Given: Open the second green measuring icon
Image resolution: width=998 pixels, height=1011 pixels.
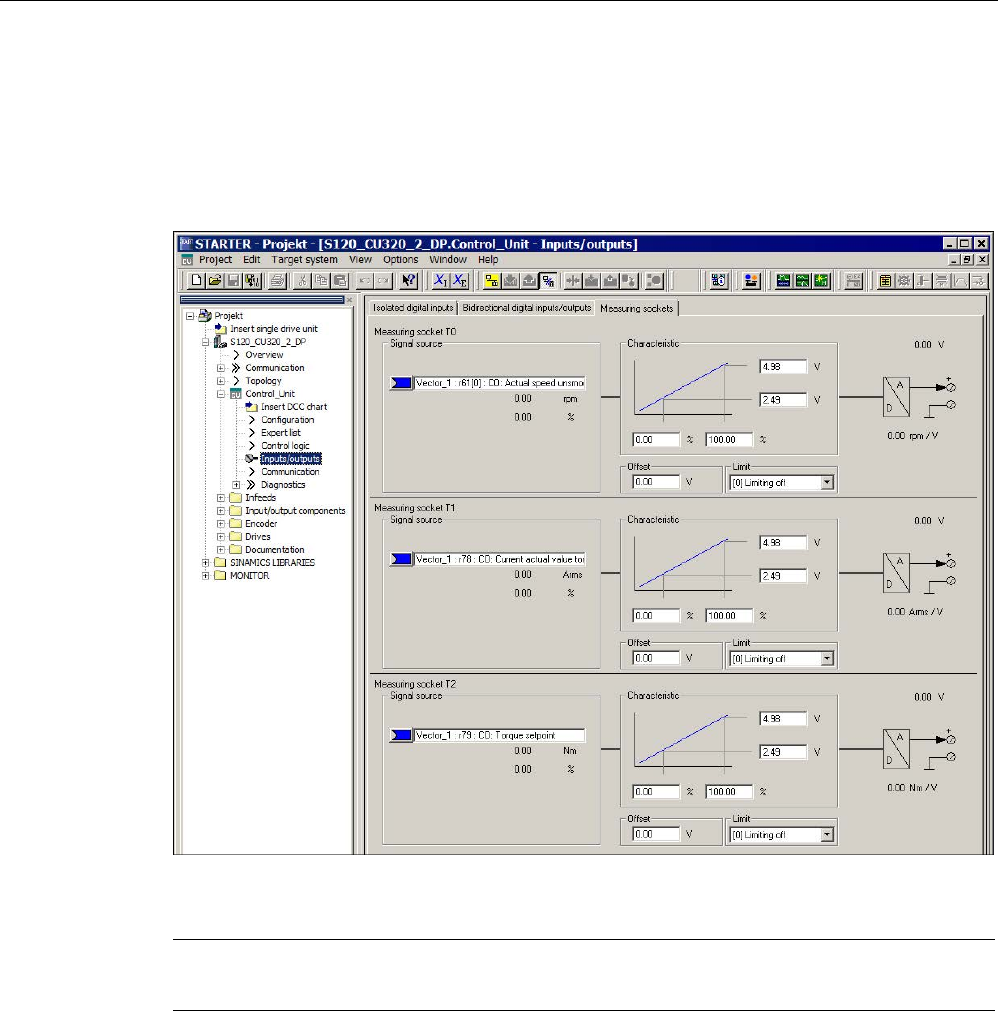Looking at the screenshot, I should 802,280.
